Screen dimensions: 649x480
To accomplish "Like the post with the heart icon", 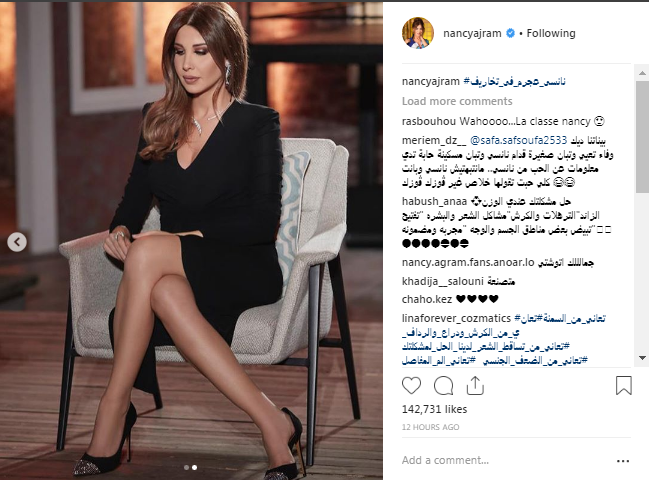I will tap(411, 386).
